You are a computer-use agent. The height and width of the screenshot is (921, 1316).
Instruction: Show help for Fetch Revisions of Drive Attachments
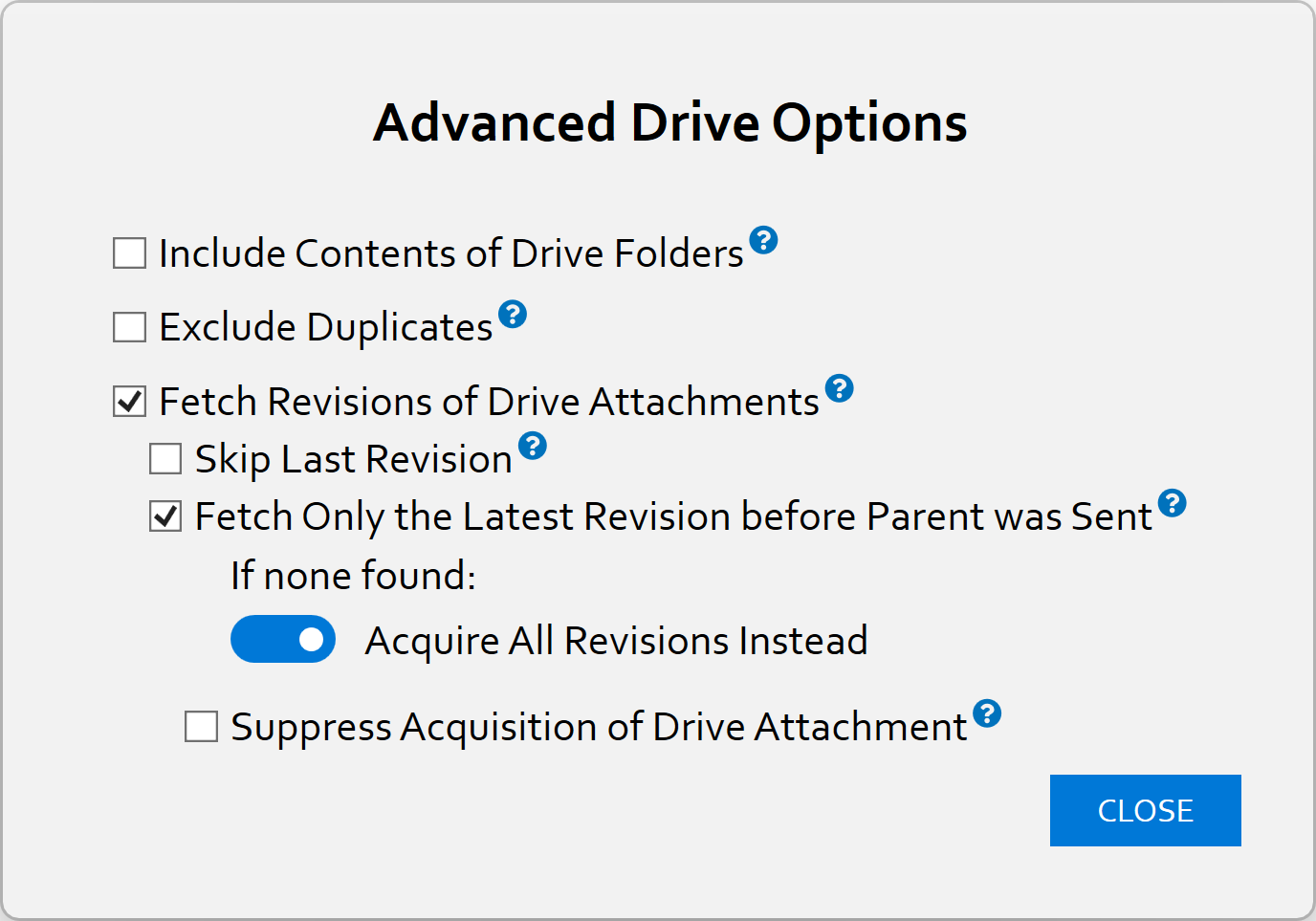839,388
